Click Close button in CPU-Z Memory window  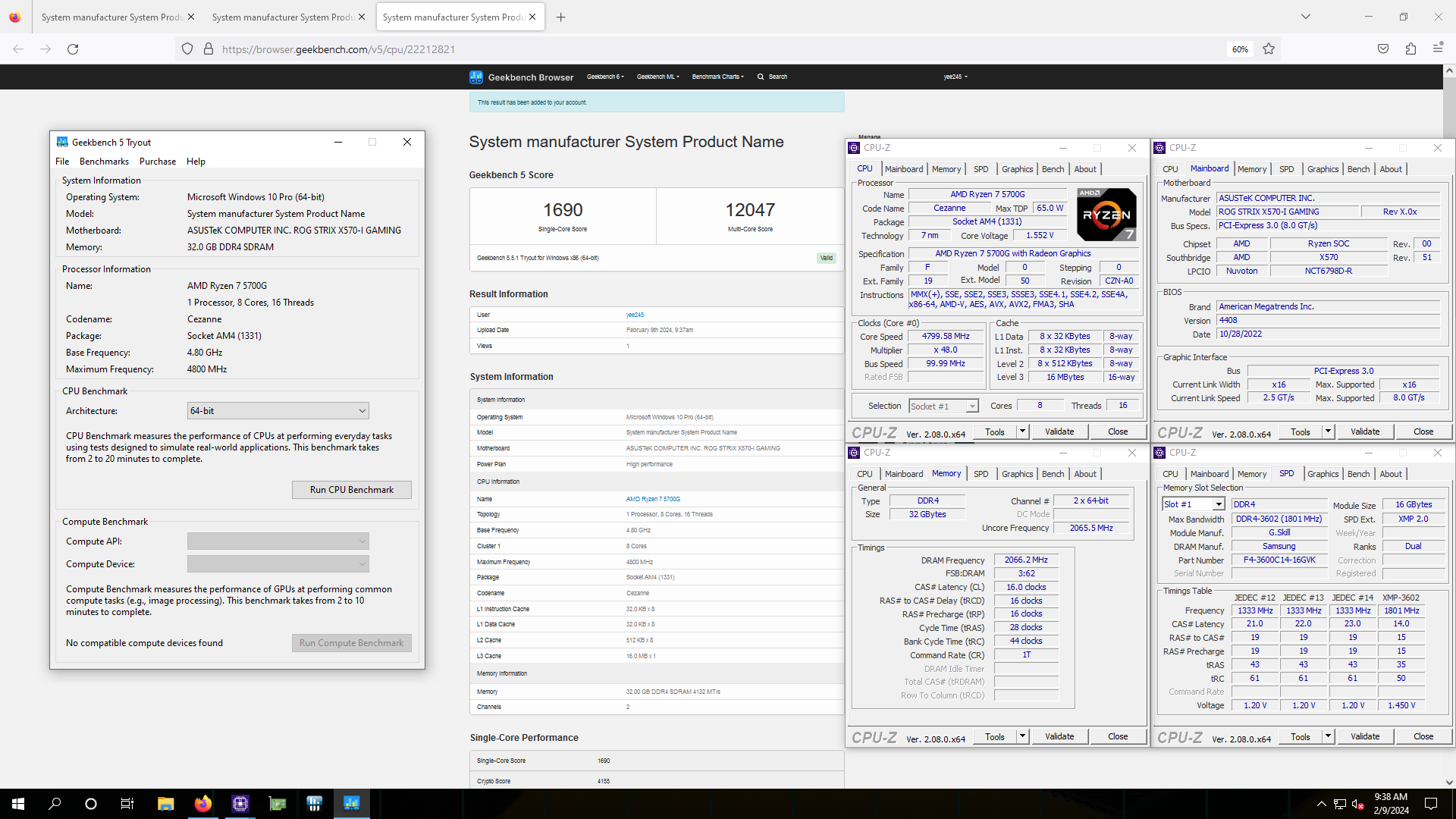click(1118, 736)
